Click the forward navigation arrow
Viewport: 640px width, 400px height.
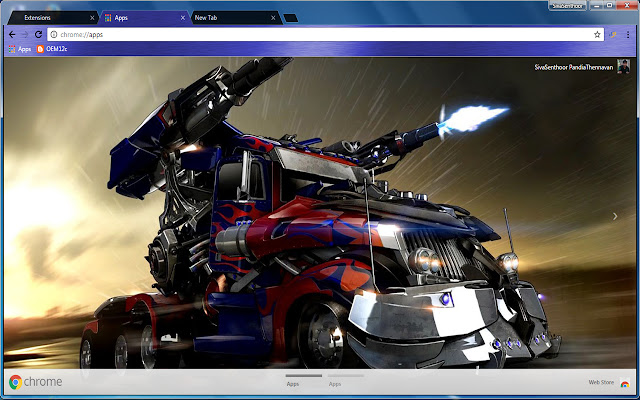click(x=25, y=35)
